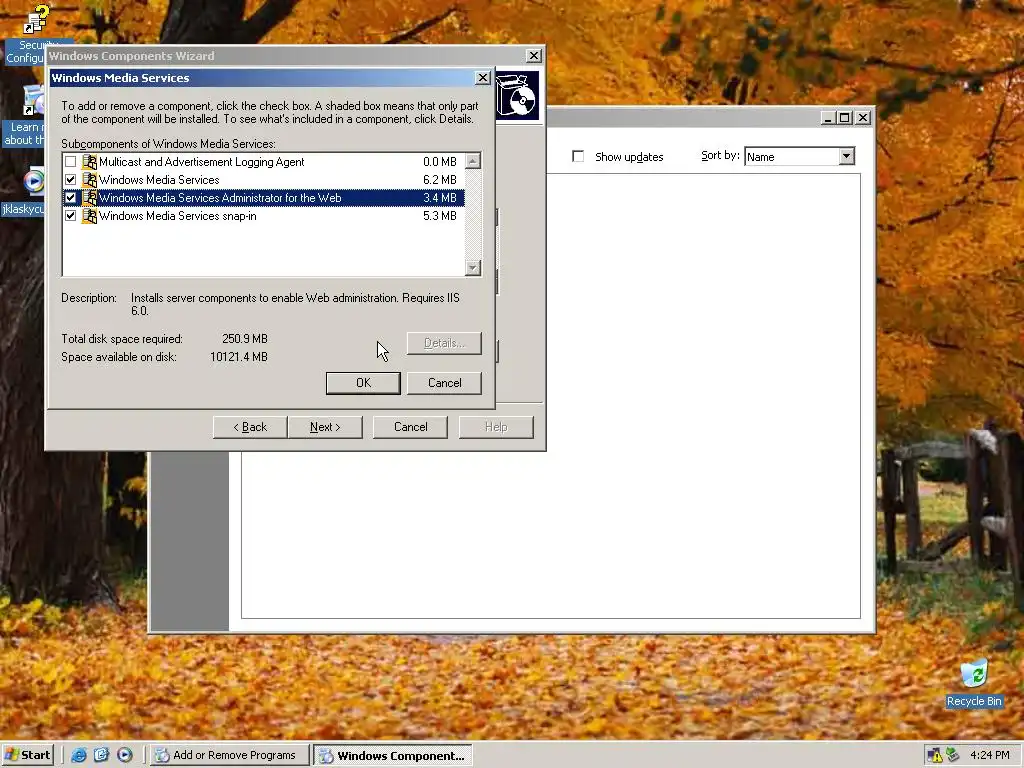1024x768 pixels.
Task: Select Windows Media Services snap-in row
Action: [x=263, y=216]
